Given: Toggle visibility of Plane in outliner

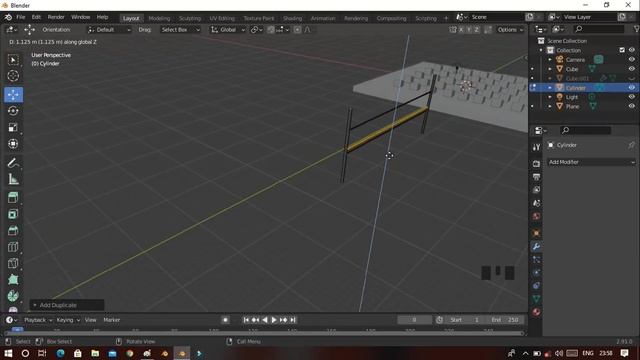Looking at the screenshot, I should click(x=631, y=106).
